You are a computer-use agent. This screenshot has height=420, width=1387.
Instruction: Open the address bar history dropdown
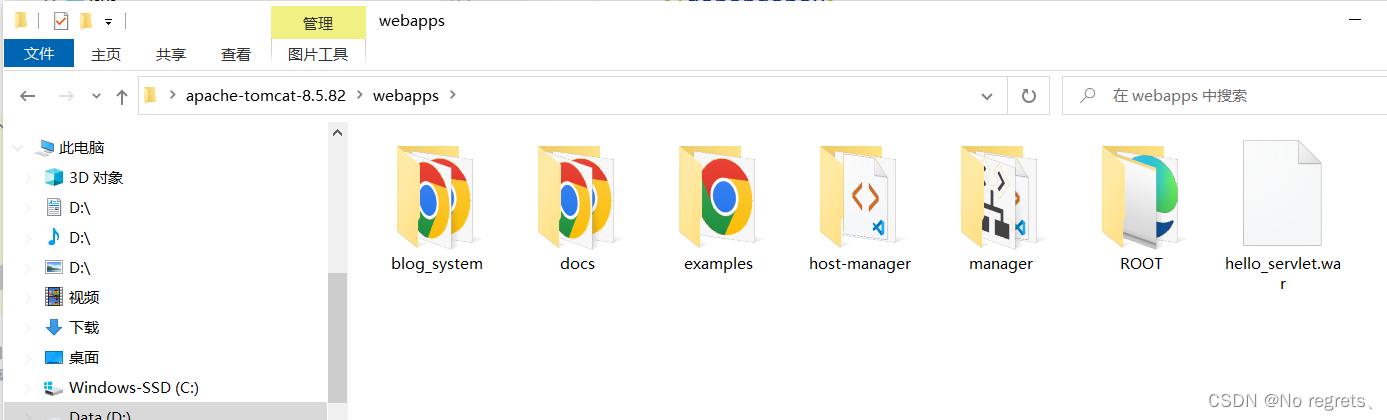pos(987,96)
